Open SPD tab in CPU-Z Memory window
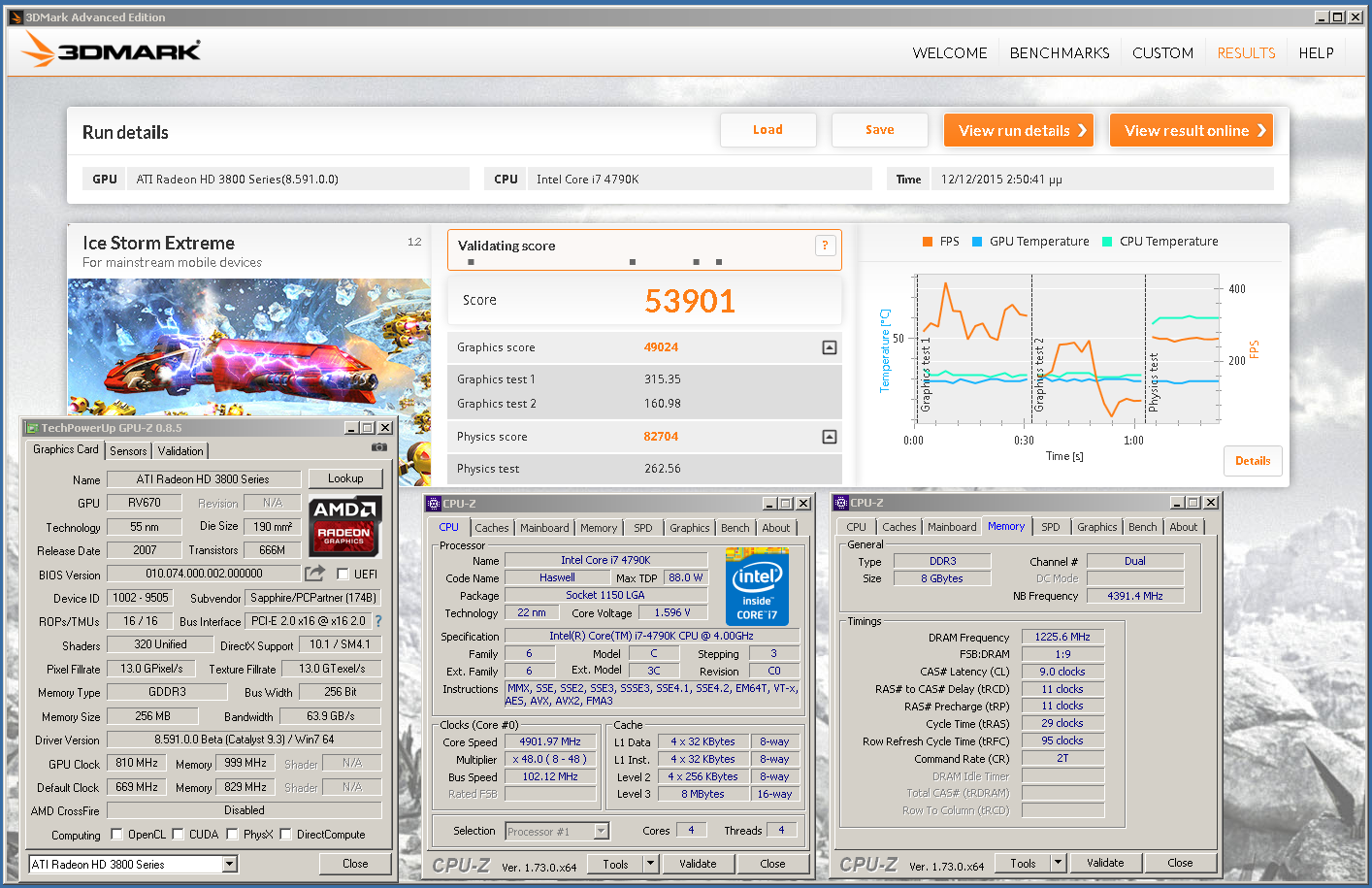This screenshot has width=1372, height=888. click(1051, 527)
